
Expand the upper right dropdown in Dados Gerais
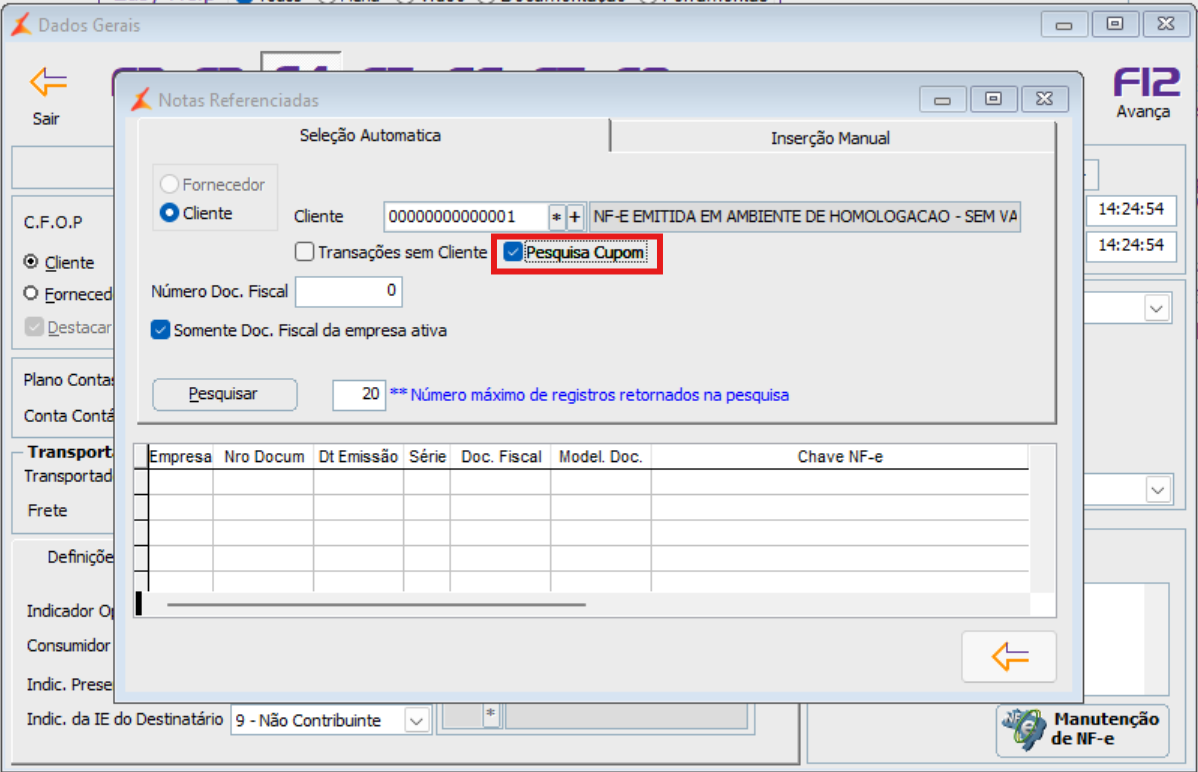tap(1156, 309)
